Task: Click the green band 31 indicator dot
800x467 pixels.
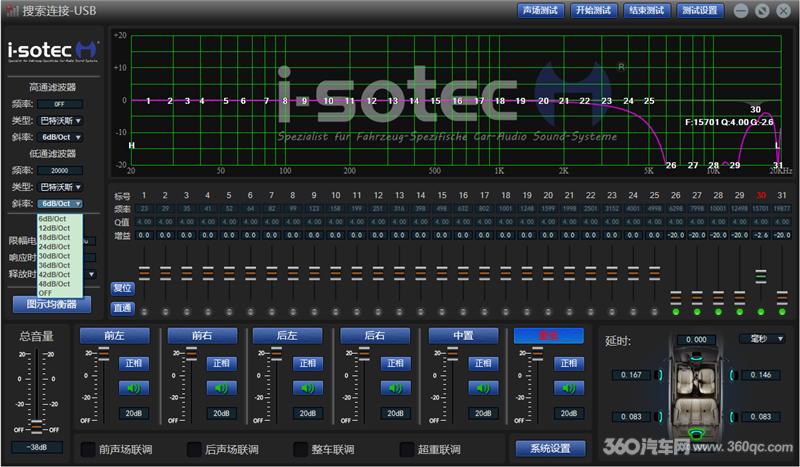Action: pyautogui.click(x=782, y=312)
